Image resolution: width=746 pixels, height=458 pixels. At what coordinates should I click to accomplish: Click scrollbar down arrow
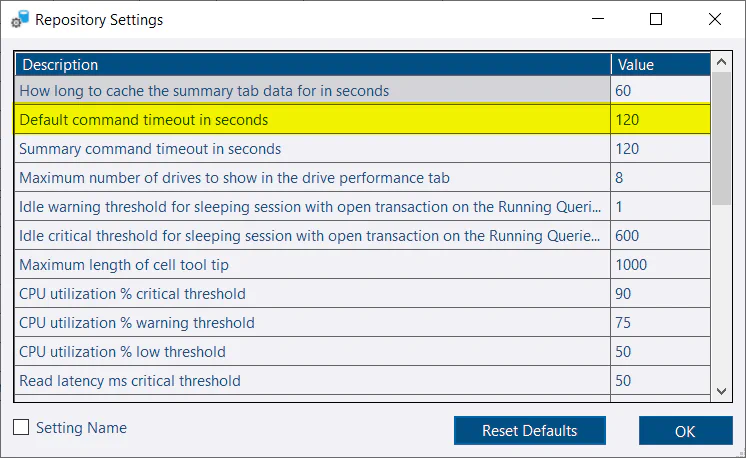(721, 392)
